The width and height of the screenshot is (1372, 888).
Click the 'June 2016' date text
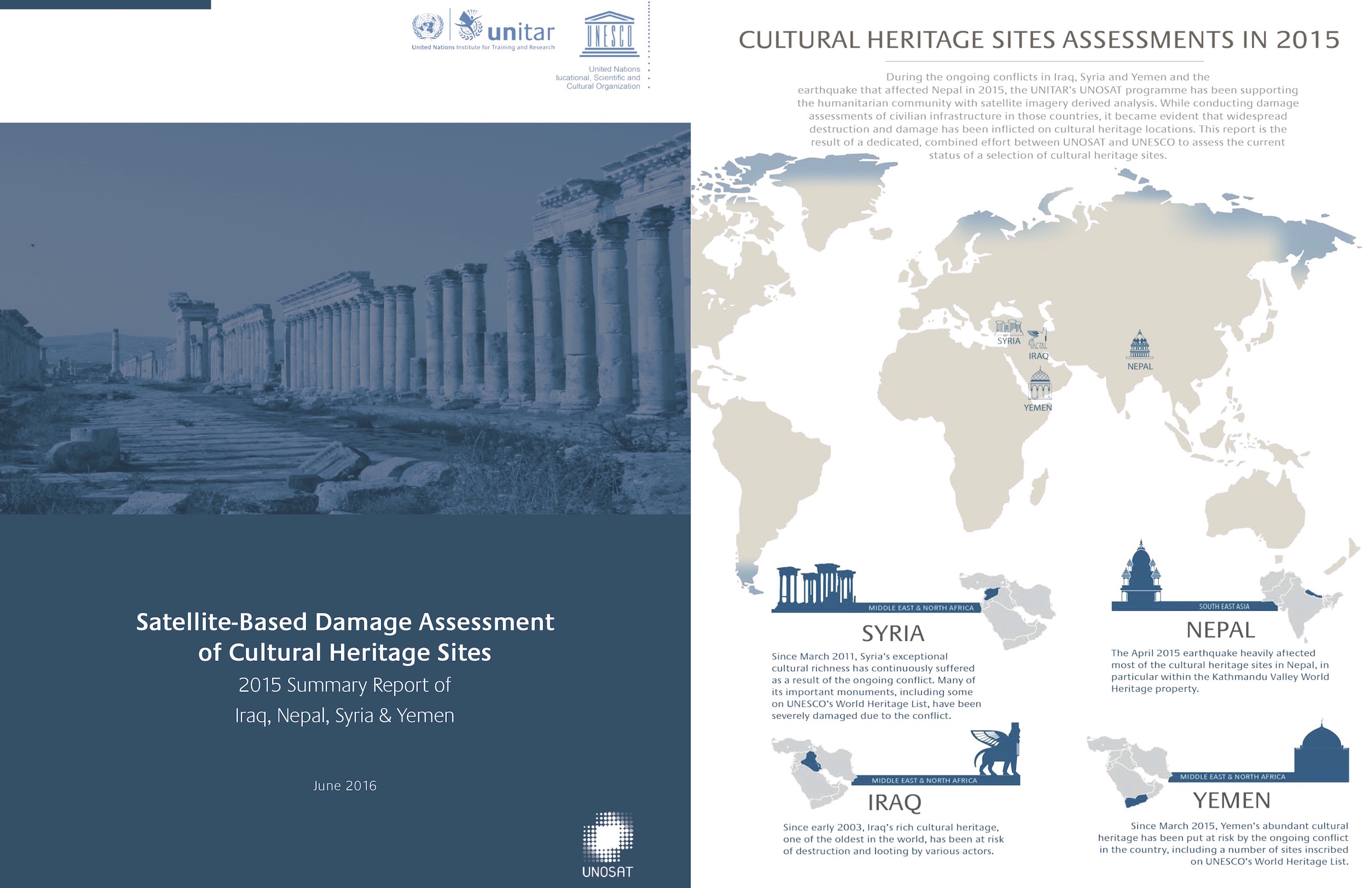345,785
